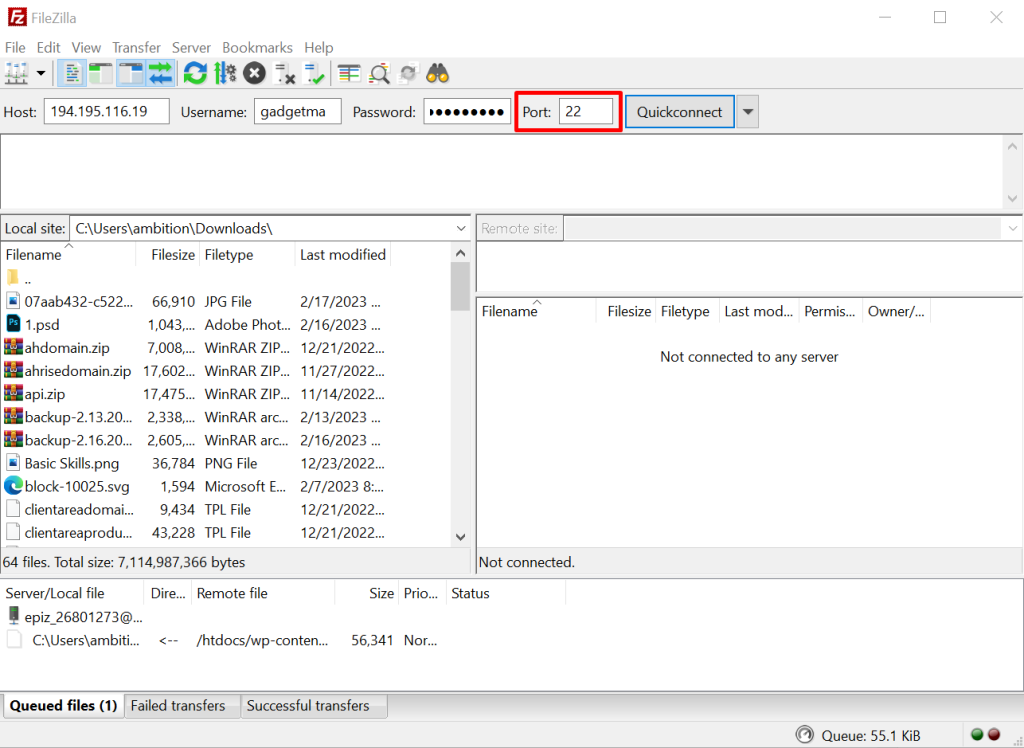Select Basic Skills.png file
This screenshot has height=748, width=1024.
(225, 463)
